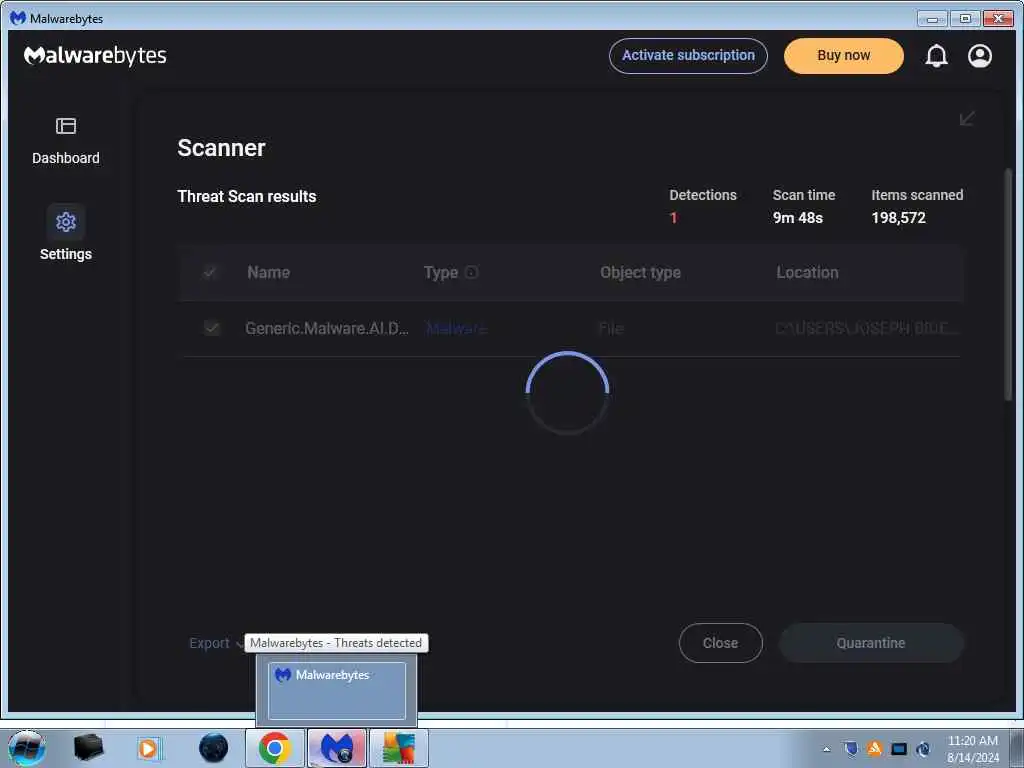The height and width of the screenshot is (768, 1024).
Task: Open the Dashboard sidebar item
Action: 65,140
